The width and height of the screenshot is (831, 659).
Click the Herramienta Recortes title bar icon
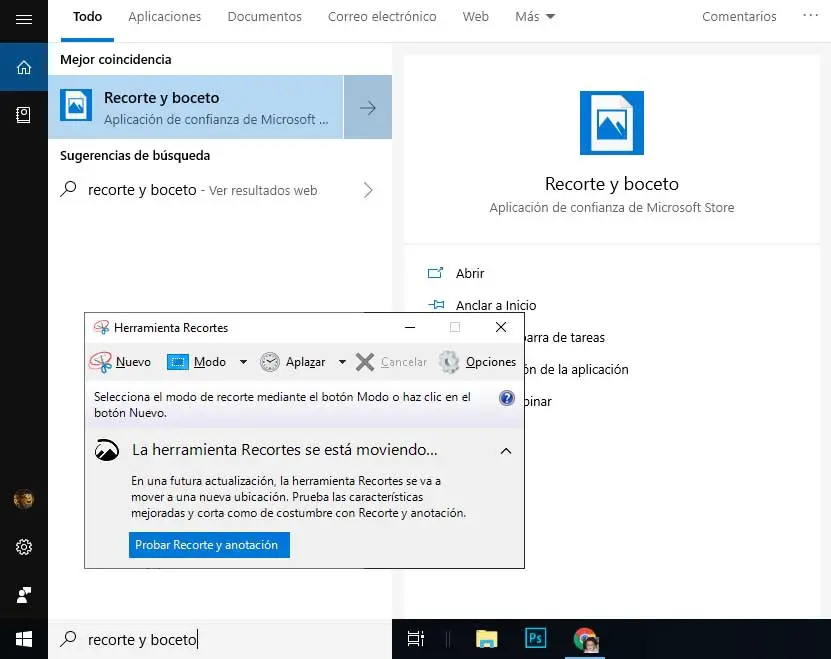click(x=101, y=328)
